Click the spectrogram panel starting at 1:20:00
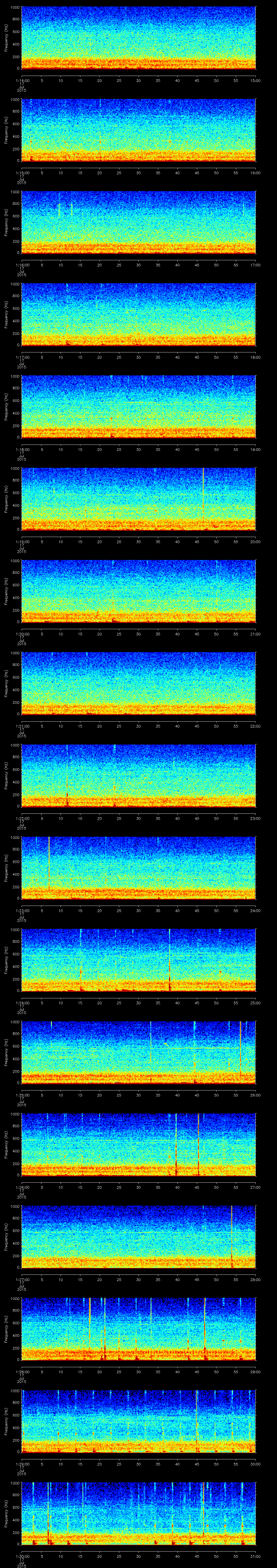 pos(138,591)
